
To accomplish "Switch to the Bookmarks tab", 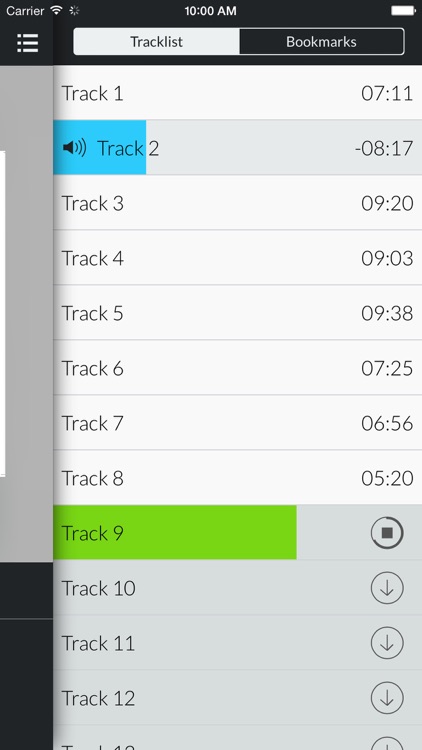I will point(322,42).
